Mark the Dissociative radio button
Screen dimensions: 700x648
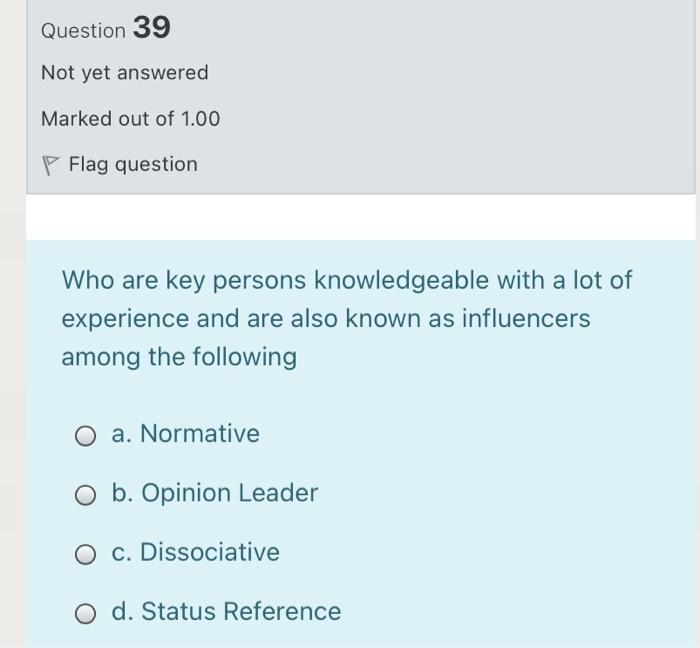pyautogui.click(x=87, y=553)
